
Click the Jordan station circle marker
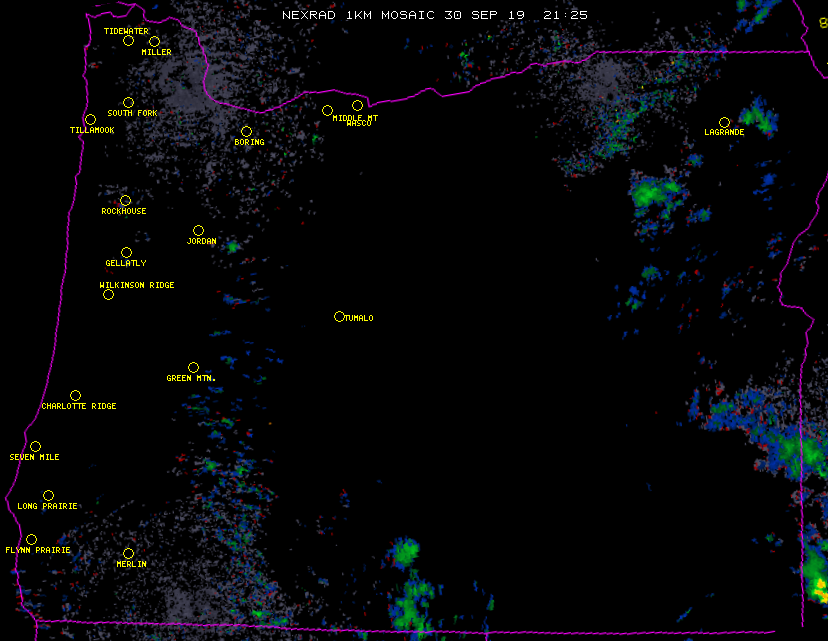[198, 230]
